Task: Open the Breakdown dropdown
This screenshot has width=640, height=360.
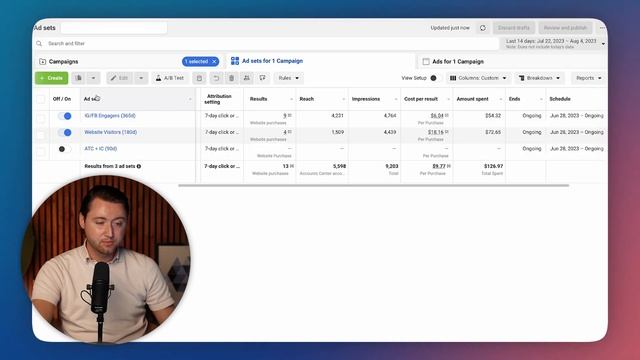Action: point(539,78)
